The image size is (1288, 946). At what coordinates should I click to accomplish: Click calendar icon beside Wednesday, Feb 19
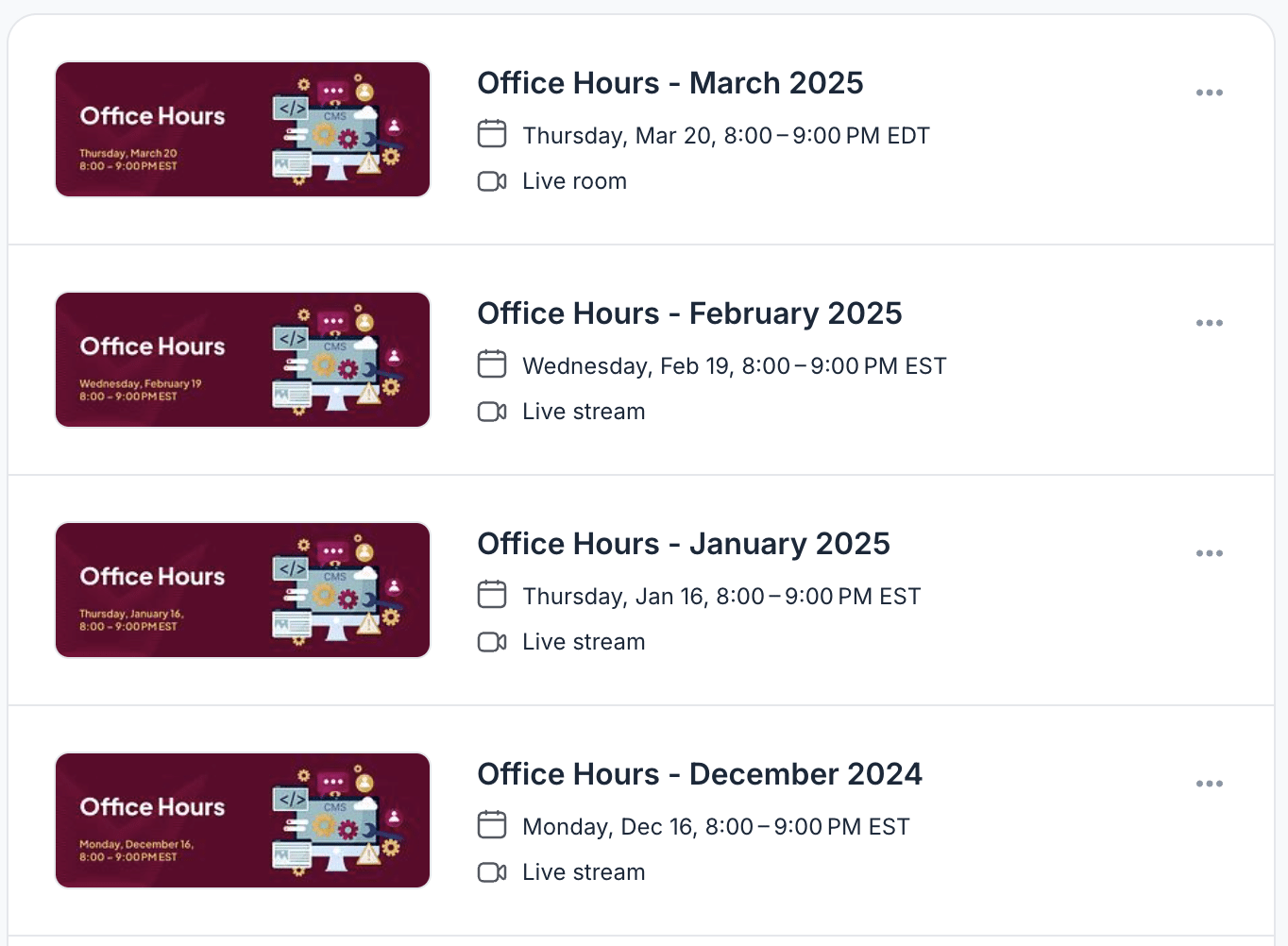492,364
